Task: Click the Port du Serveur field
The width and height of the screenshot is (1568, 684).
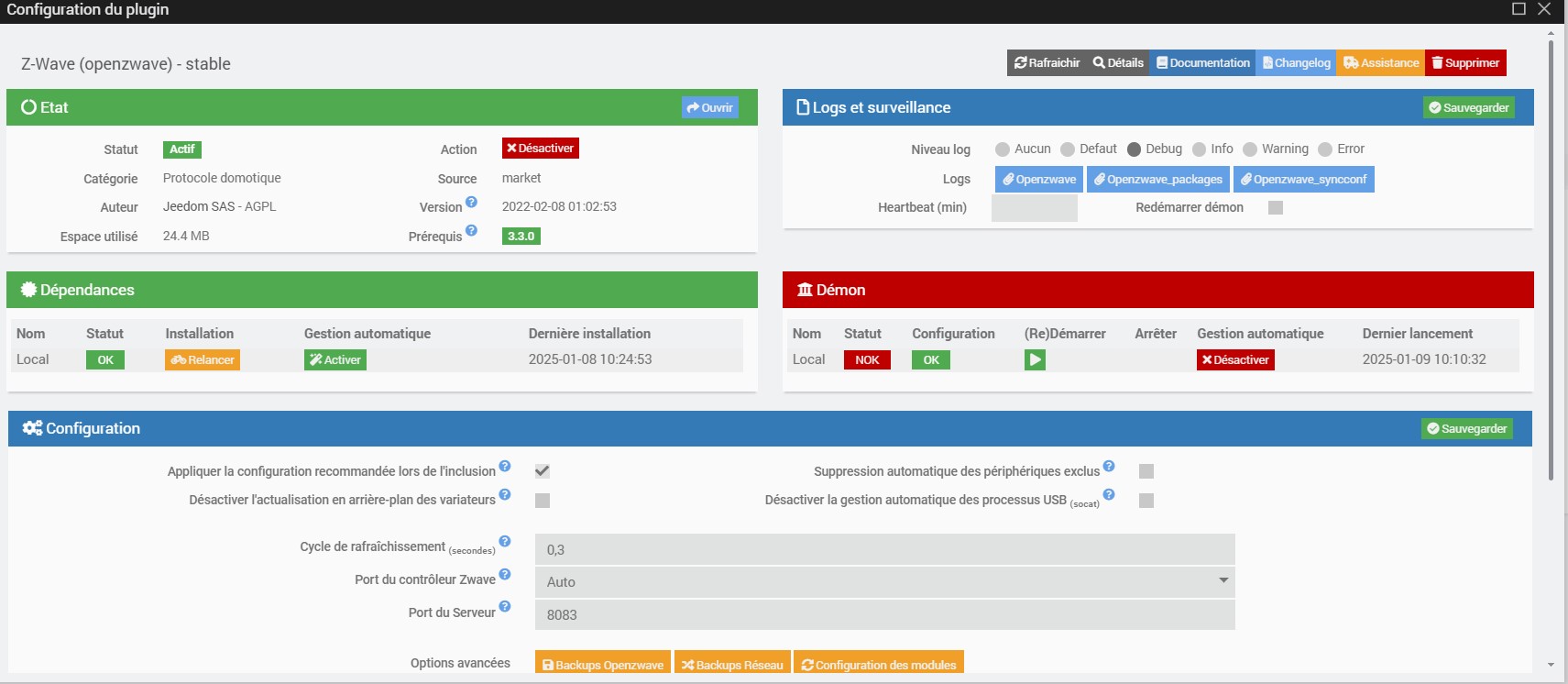Action: coord(885,614)
